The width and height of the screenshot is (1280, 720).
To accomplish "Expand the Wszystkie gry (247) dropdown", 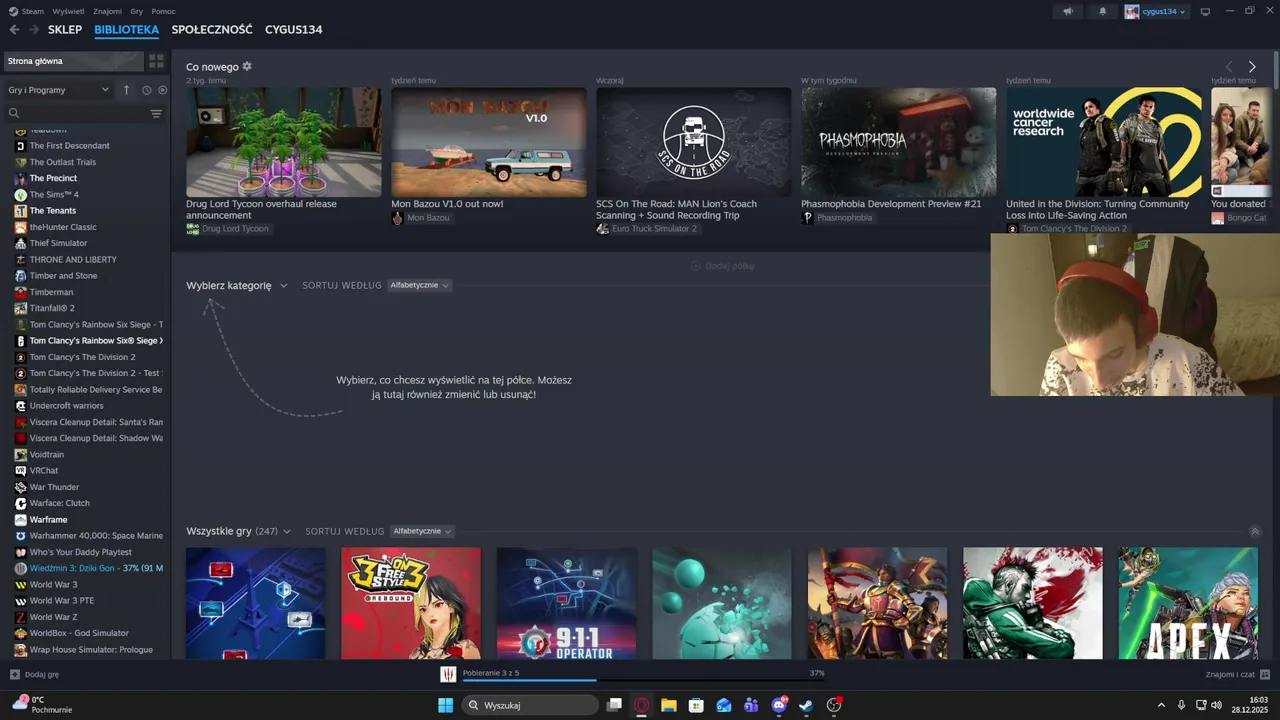I will pyautogui.click(x=238, y=531).
